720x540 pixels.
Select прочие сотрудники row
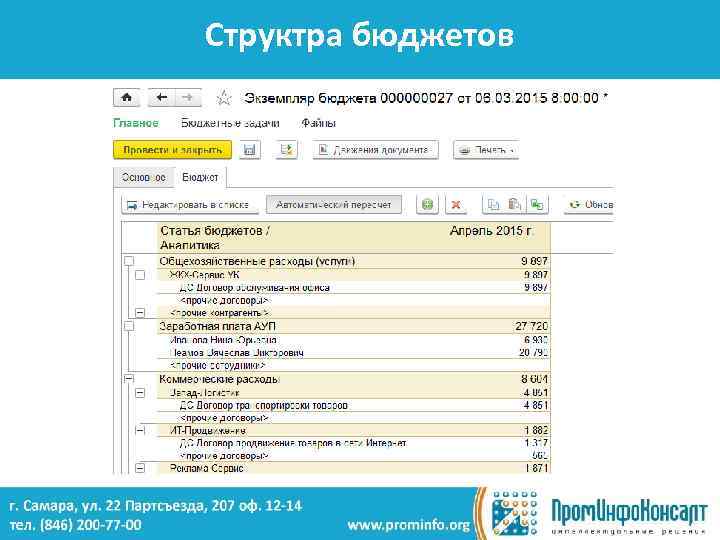click(354, 366)
